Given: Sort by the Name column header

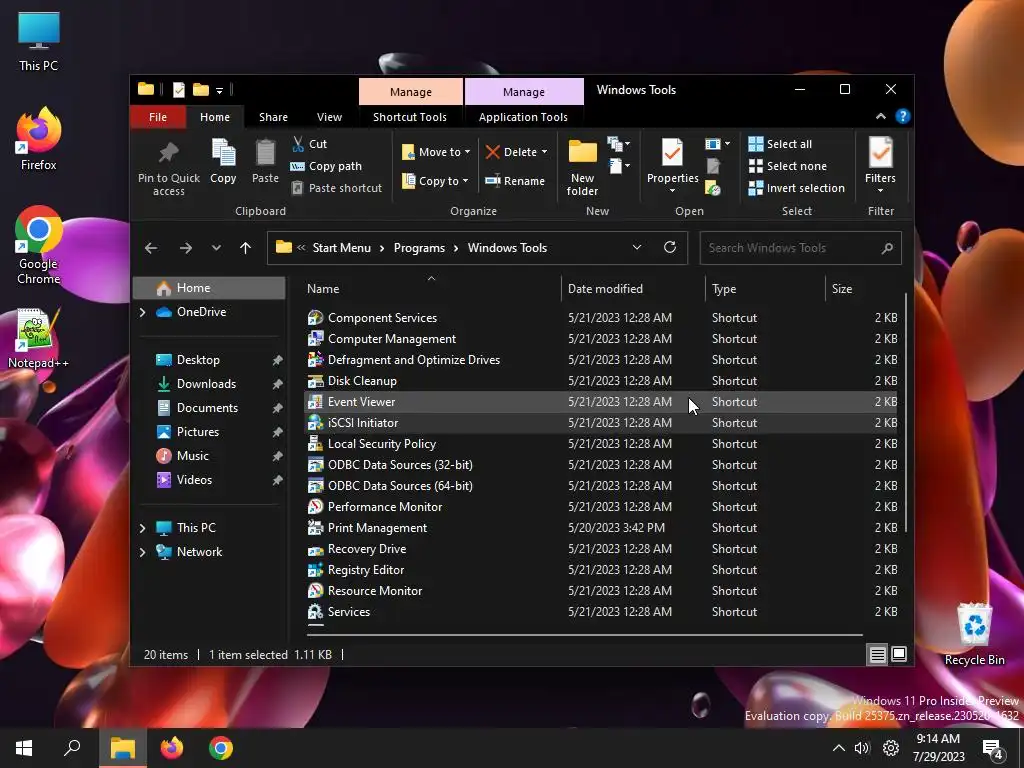Looking at the screenshot, I should [432, 289].
